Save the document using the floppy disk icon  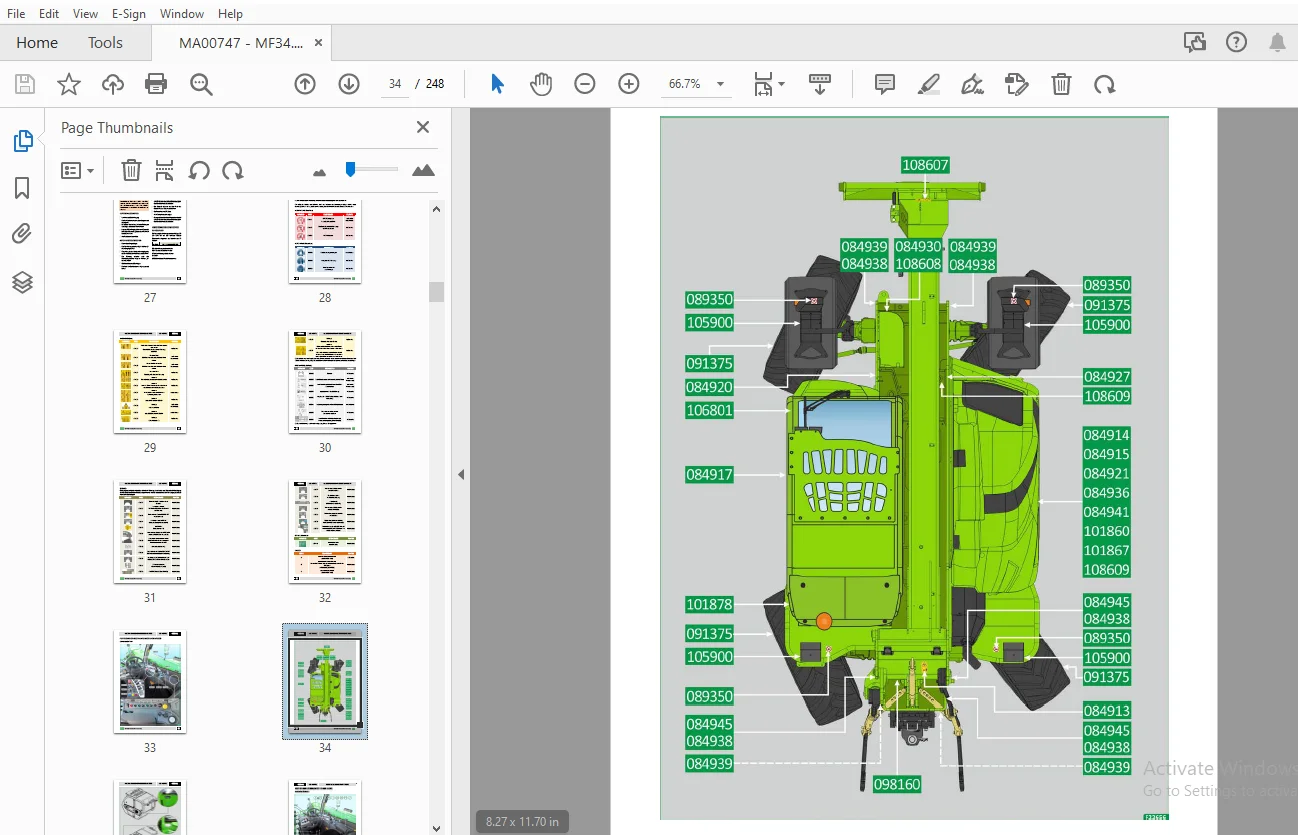click(24, 84)
